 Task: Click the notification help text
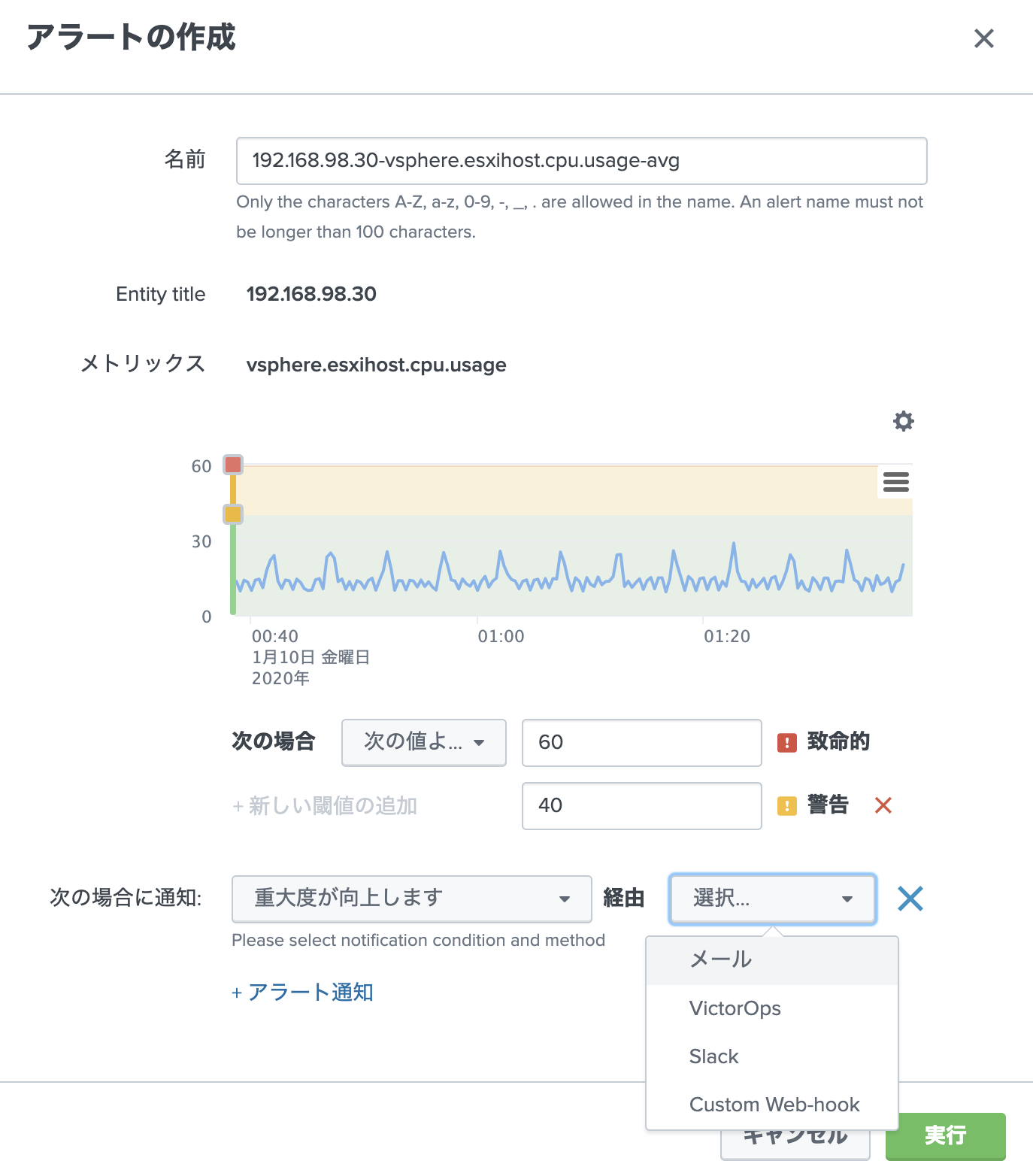418,941
